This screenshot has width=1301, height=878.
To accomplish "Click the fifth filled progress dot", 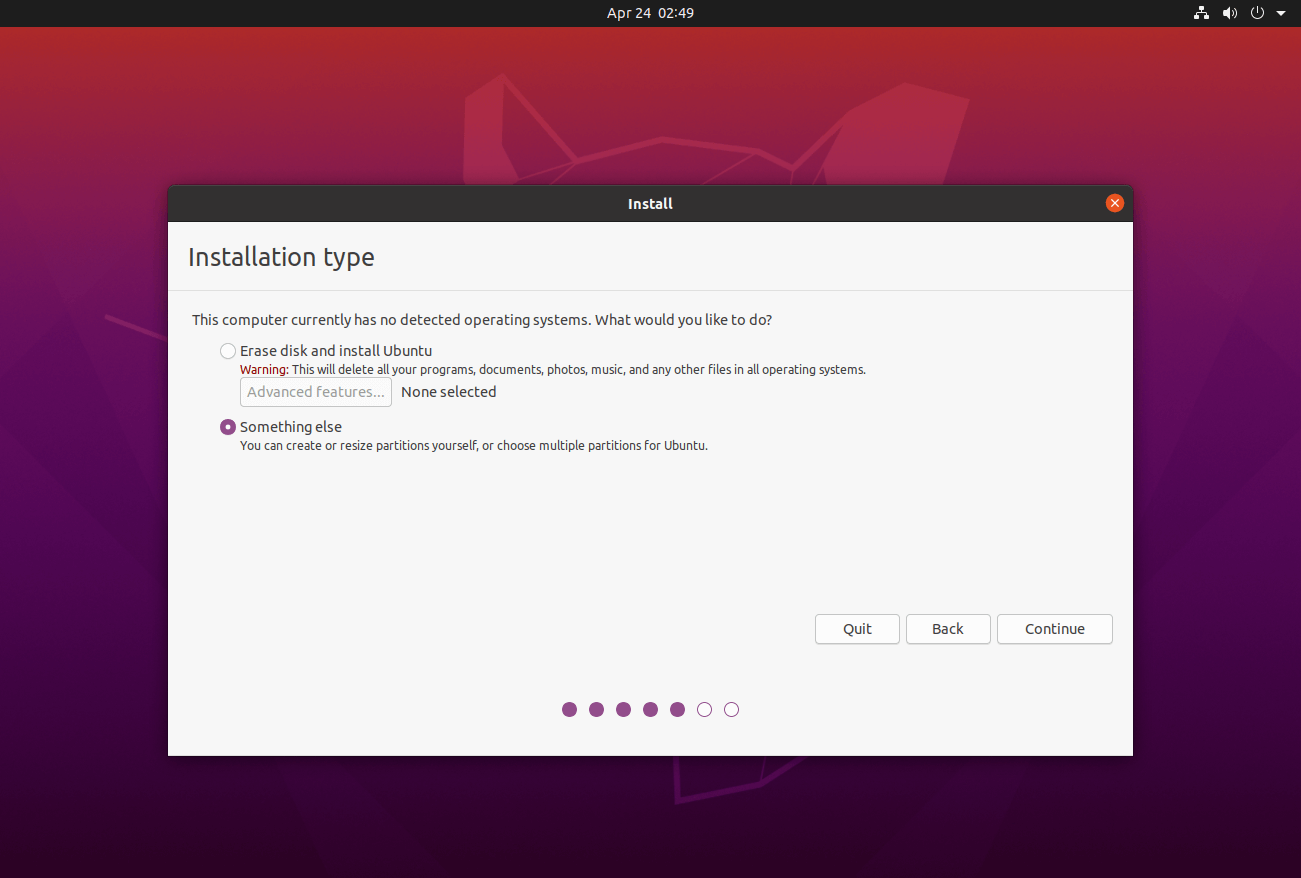I will coord(677,709).
